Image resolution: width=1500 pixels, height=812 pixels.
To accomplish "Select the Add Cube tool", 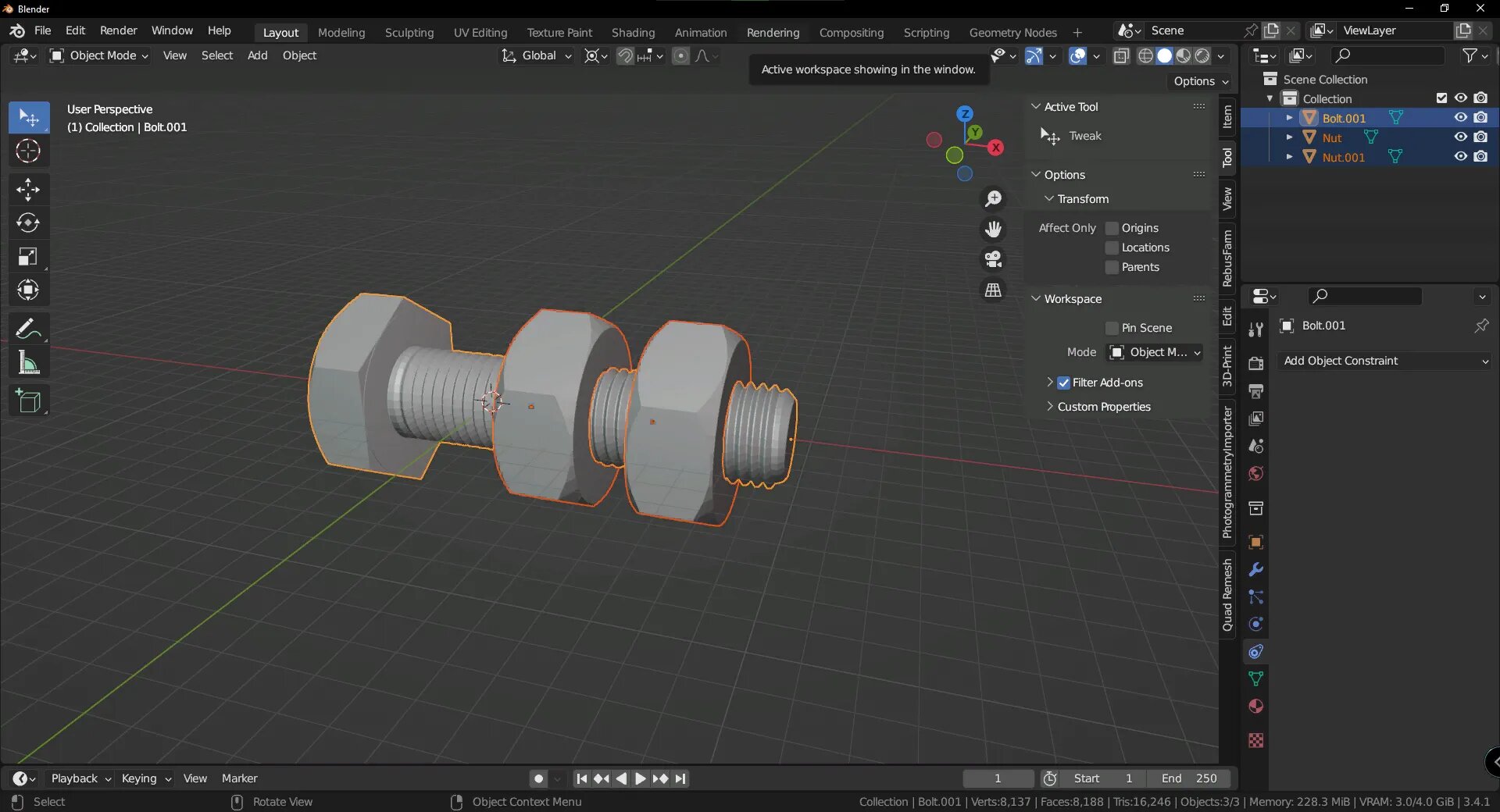I will point(28,401).
